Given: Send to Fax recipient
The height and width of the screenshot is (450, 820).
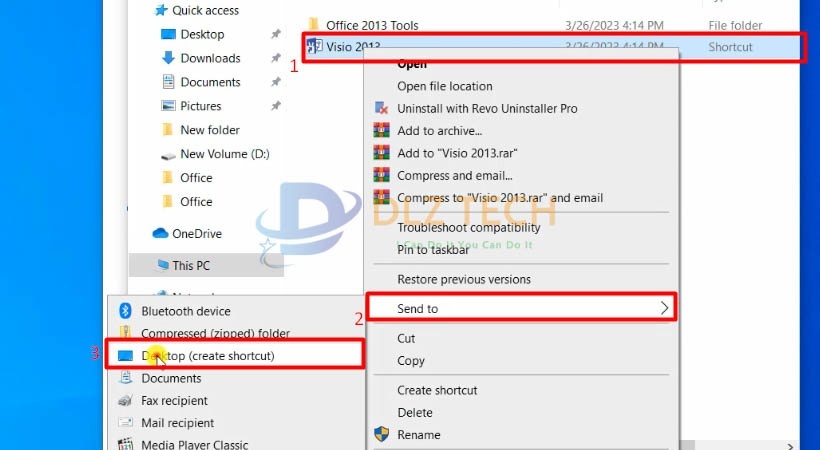Looking at the screenshot, I should (174, 401).
